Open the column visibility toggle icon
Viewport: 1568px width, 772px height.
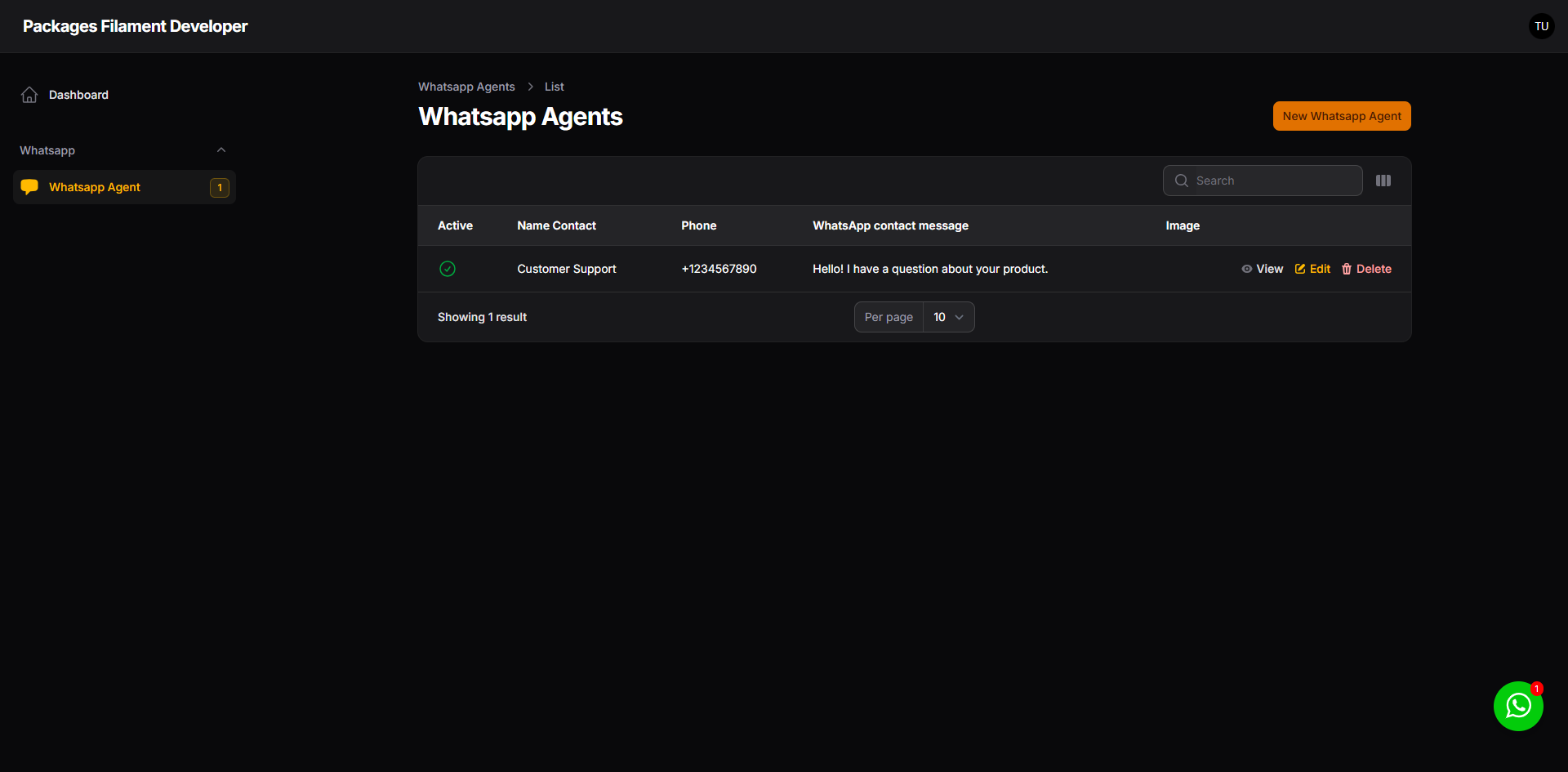(1383, 181)
